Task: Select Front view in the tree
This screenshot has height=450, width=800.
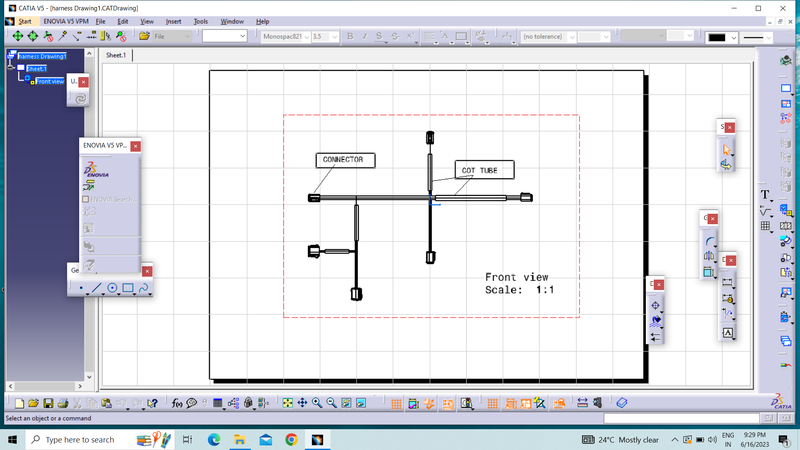Action: (x=50, y=81)
